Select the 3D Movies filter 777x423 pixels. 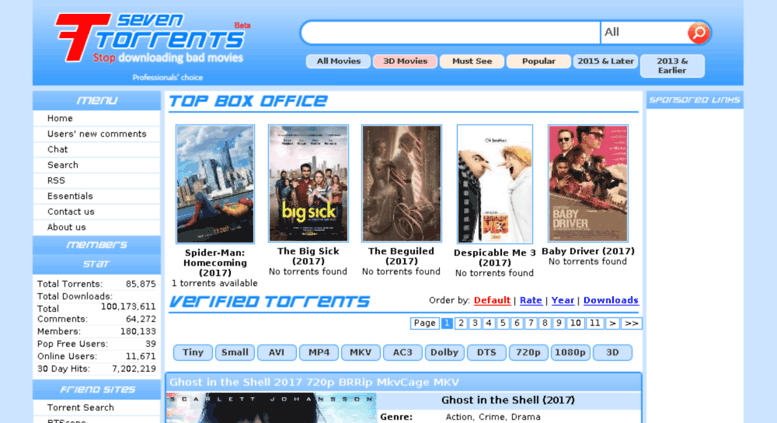pos(405,61)
